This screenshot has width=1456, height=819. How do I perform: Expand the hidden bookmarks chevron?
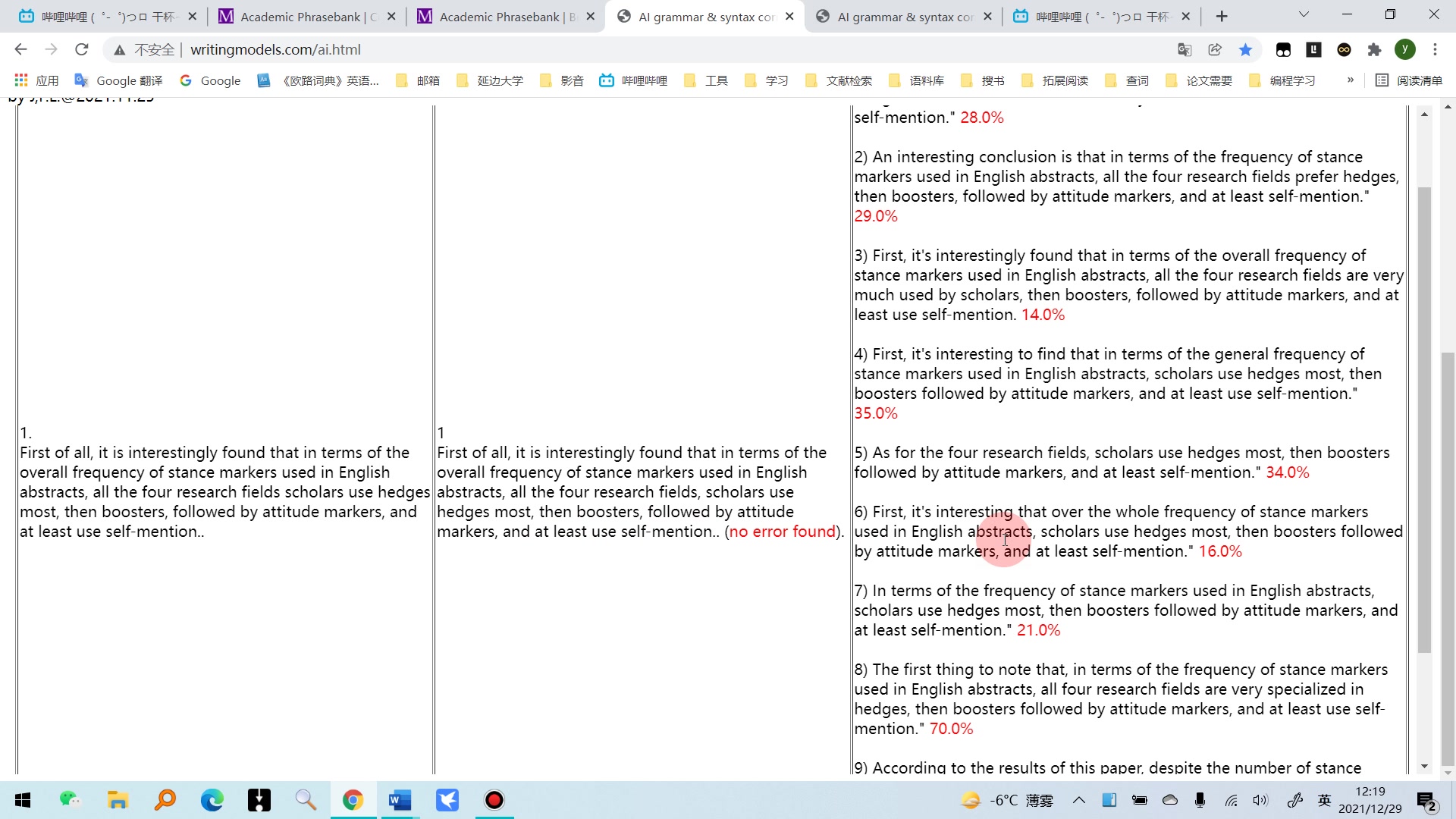1351,80
